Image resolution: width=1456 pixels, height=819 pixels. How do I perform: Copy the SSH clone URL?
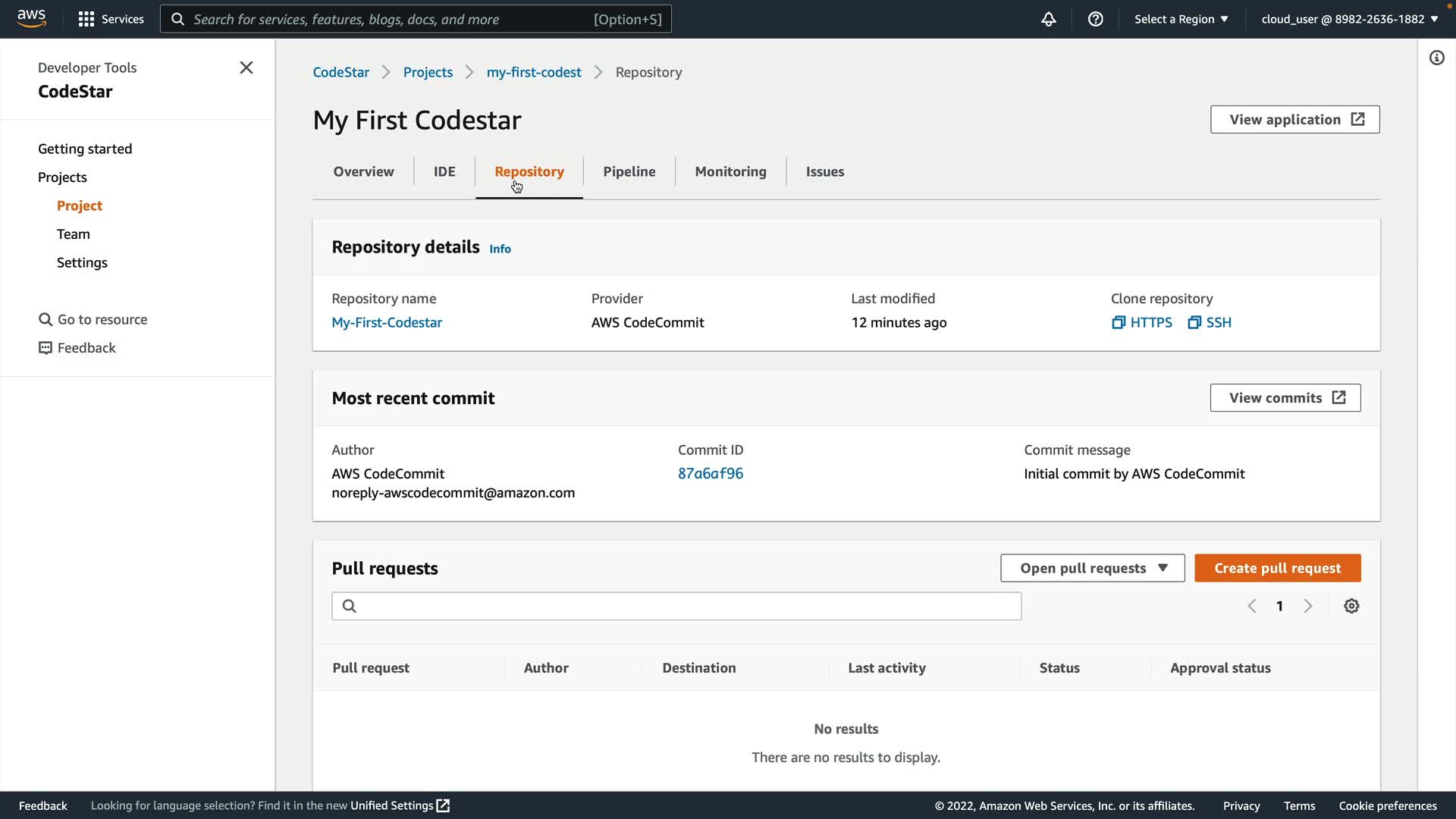[1210, 322]
